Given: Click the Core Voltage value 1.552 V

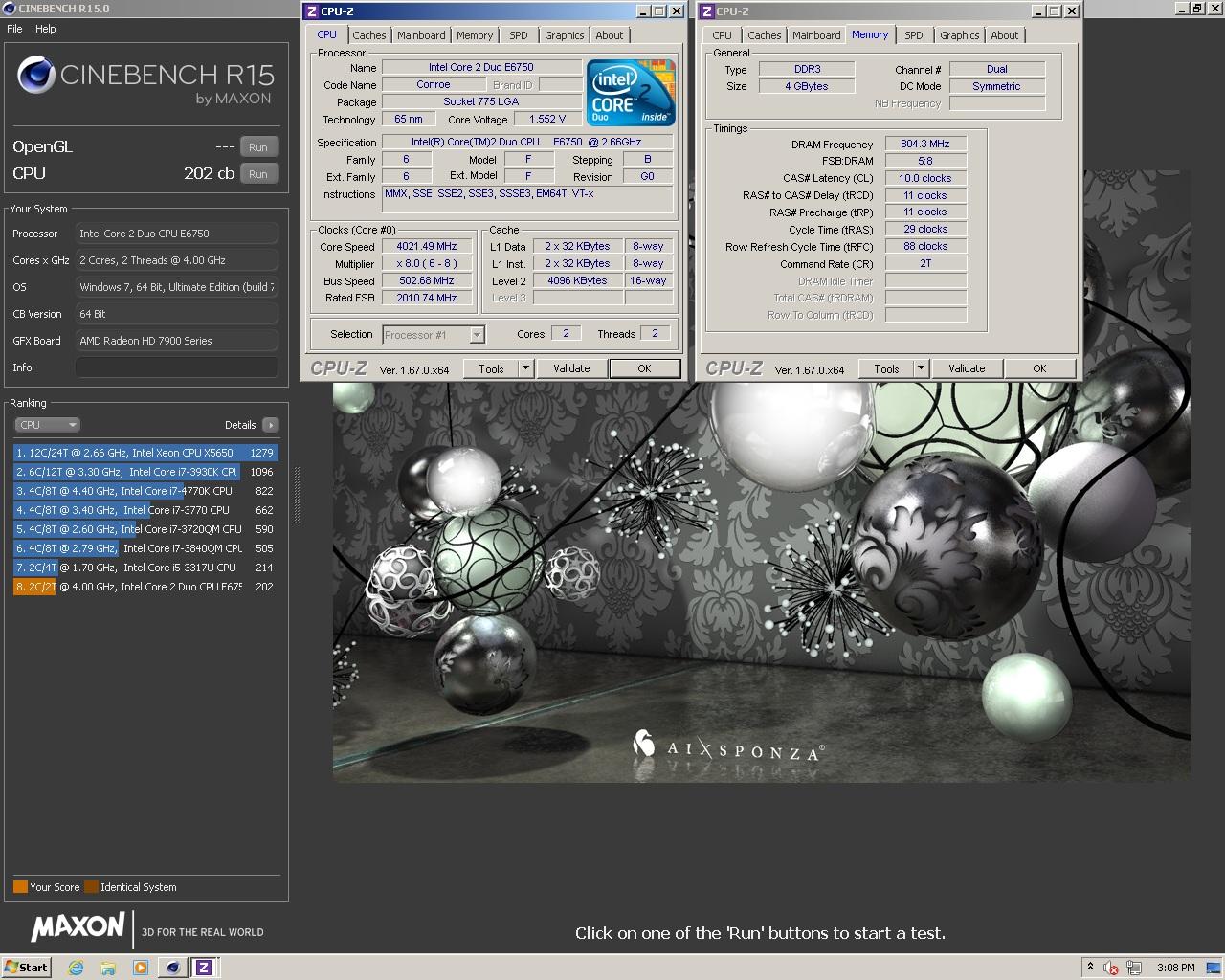Looking at the screenshot, I should [x=547, y=119].
